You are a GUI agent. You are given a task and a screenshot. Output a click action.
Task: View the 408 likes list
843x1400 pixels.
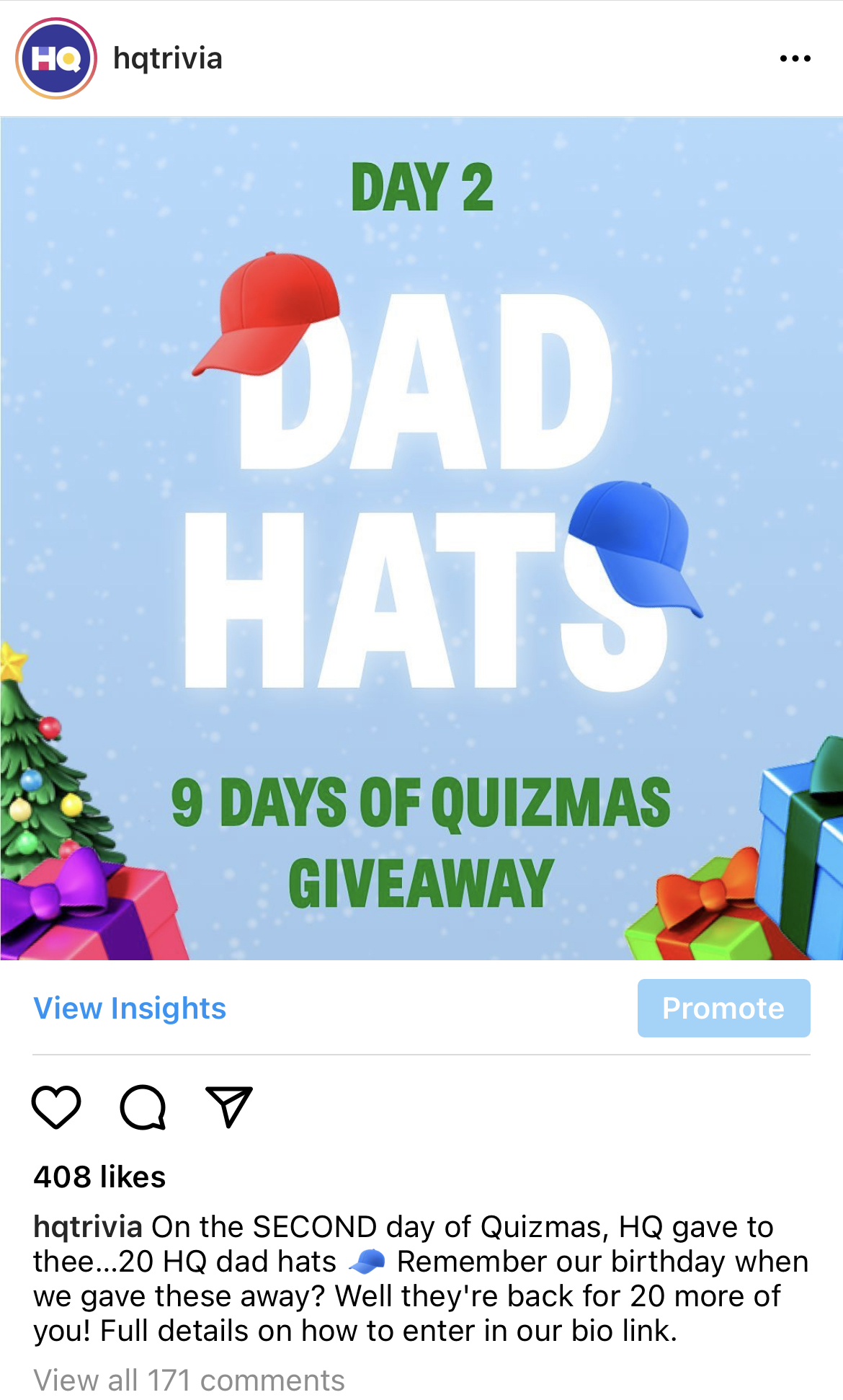click(x=99, y=1177)
